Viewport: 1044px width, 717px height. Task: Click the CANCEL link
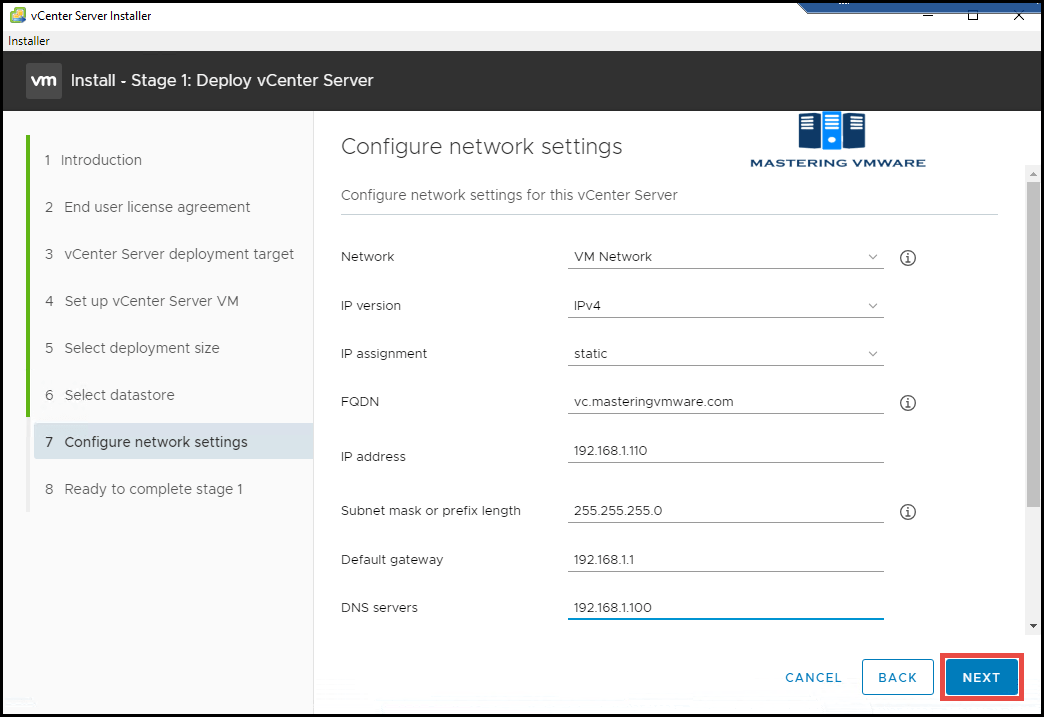813,677
